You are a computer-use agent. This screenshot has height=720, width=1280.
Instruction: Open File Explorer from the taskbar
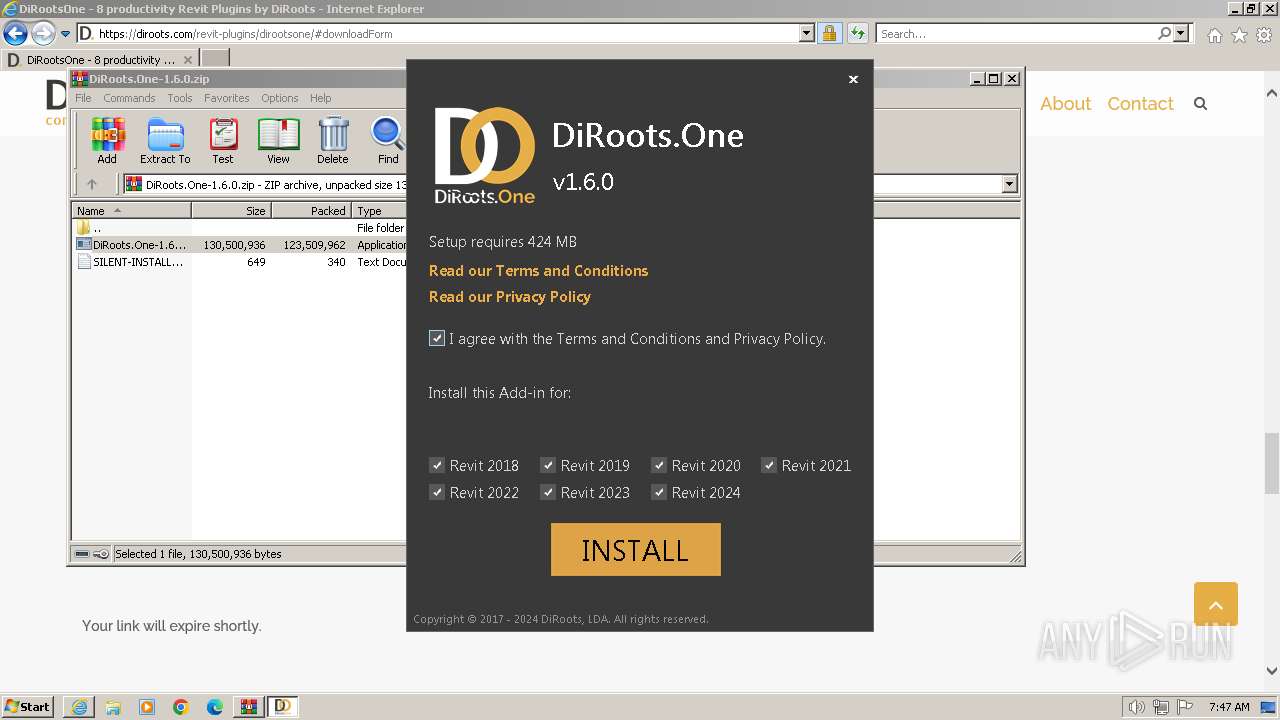[113, 707]
